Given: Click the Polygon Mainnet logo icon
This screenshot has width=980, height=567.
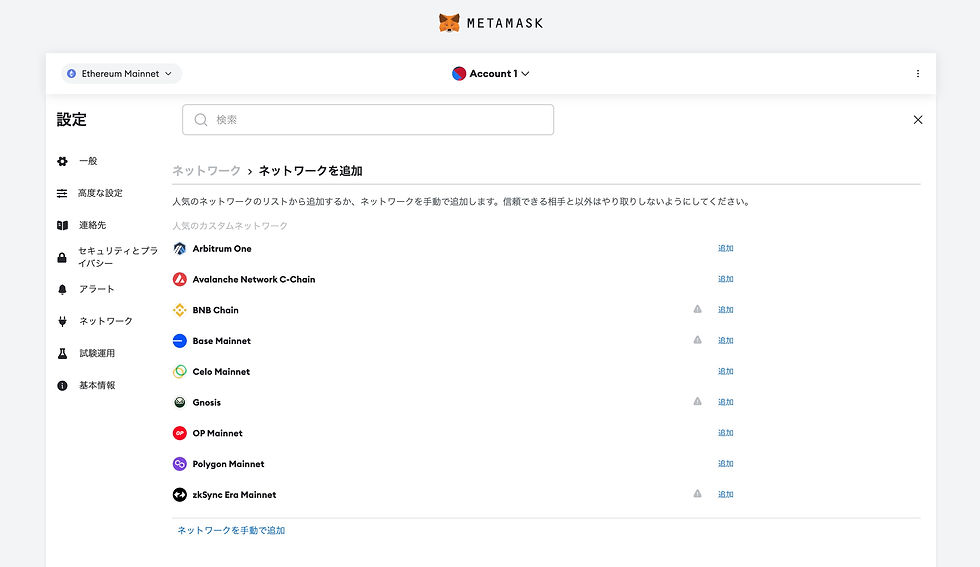Looking at the screenshot, I should (x=179, y=464).
